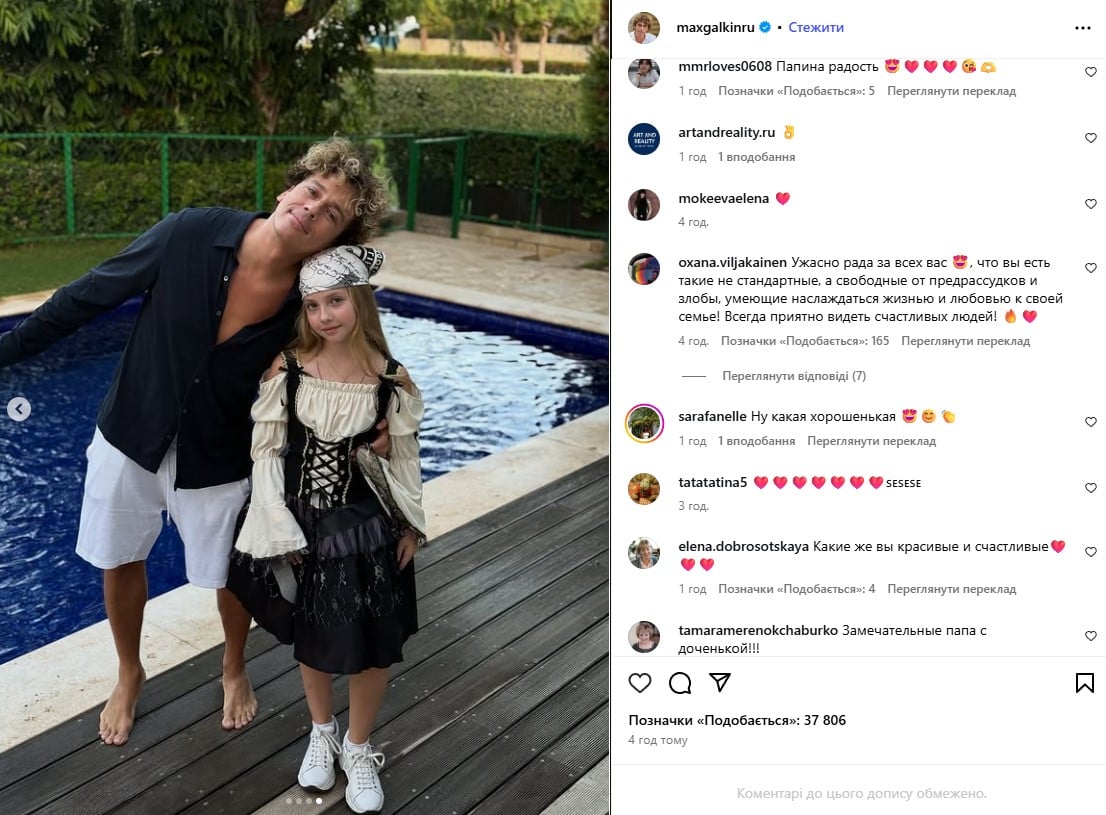Like the post with the heart icon
The height and width of the screenshot is (815, 1106).
640,682
